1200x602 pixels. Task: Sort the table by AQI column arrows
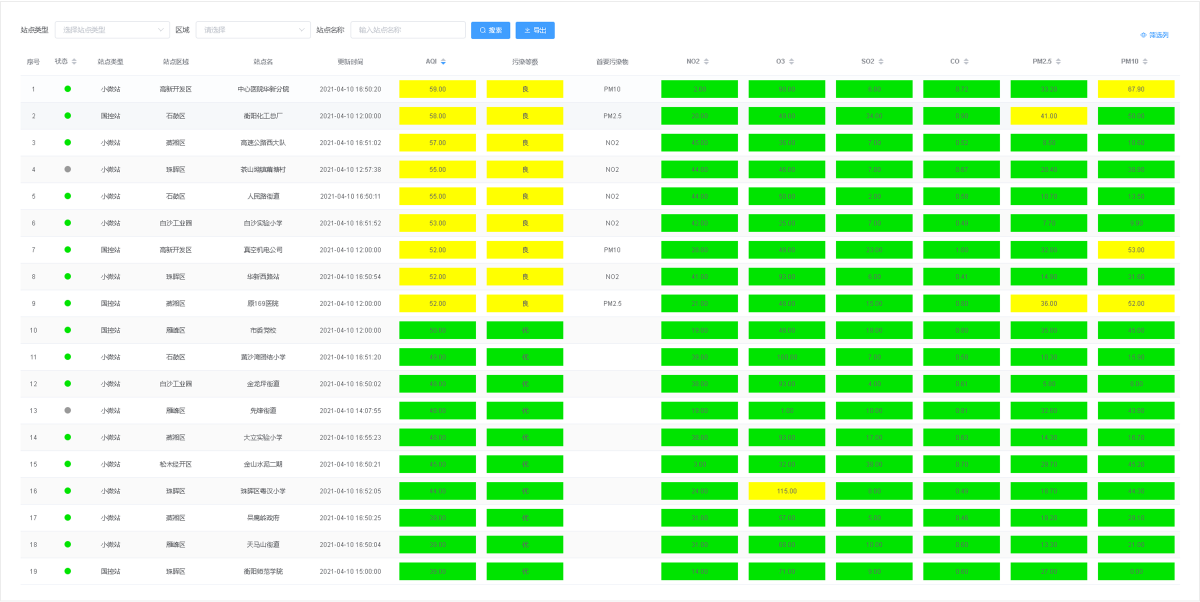pyautogui.click(x=443, y=62)
